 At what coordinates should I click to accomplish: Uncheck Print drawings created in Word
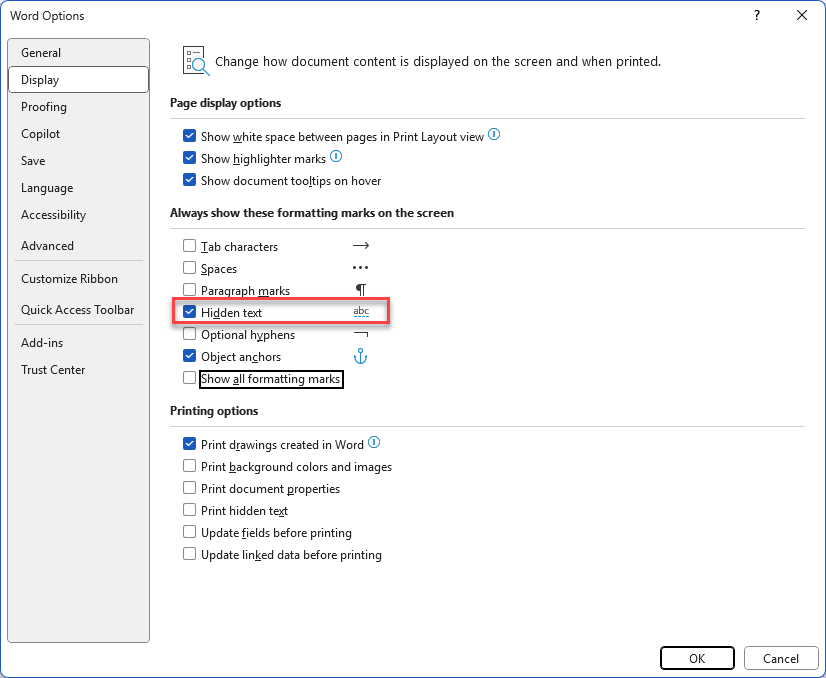click(190, 444)
